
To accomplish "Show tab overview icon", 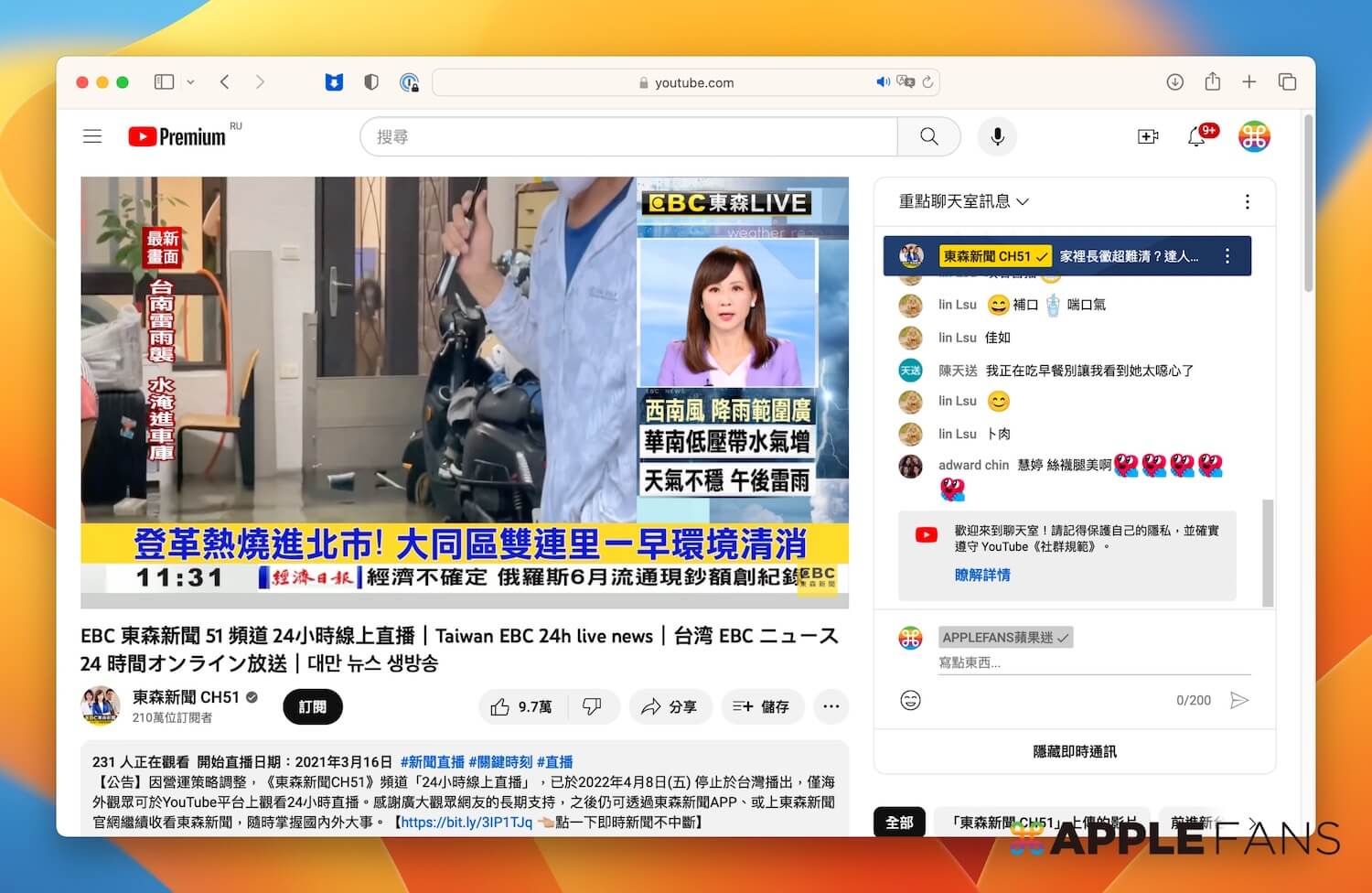I will click(x=1287, y=82).
